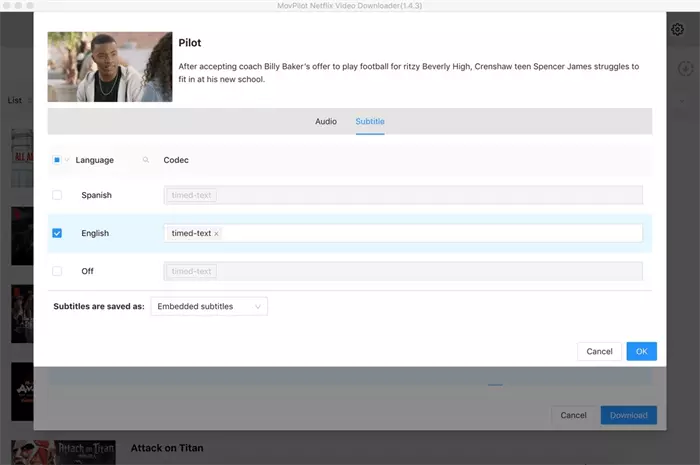This screenshot has height=465, width=700.
Task: Expand the header checkbox selection arrow
Action: [x=68, y=160]
